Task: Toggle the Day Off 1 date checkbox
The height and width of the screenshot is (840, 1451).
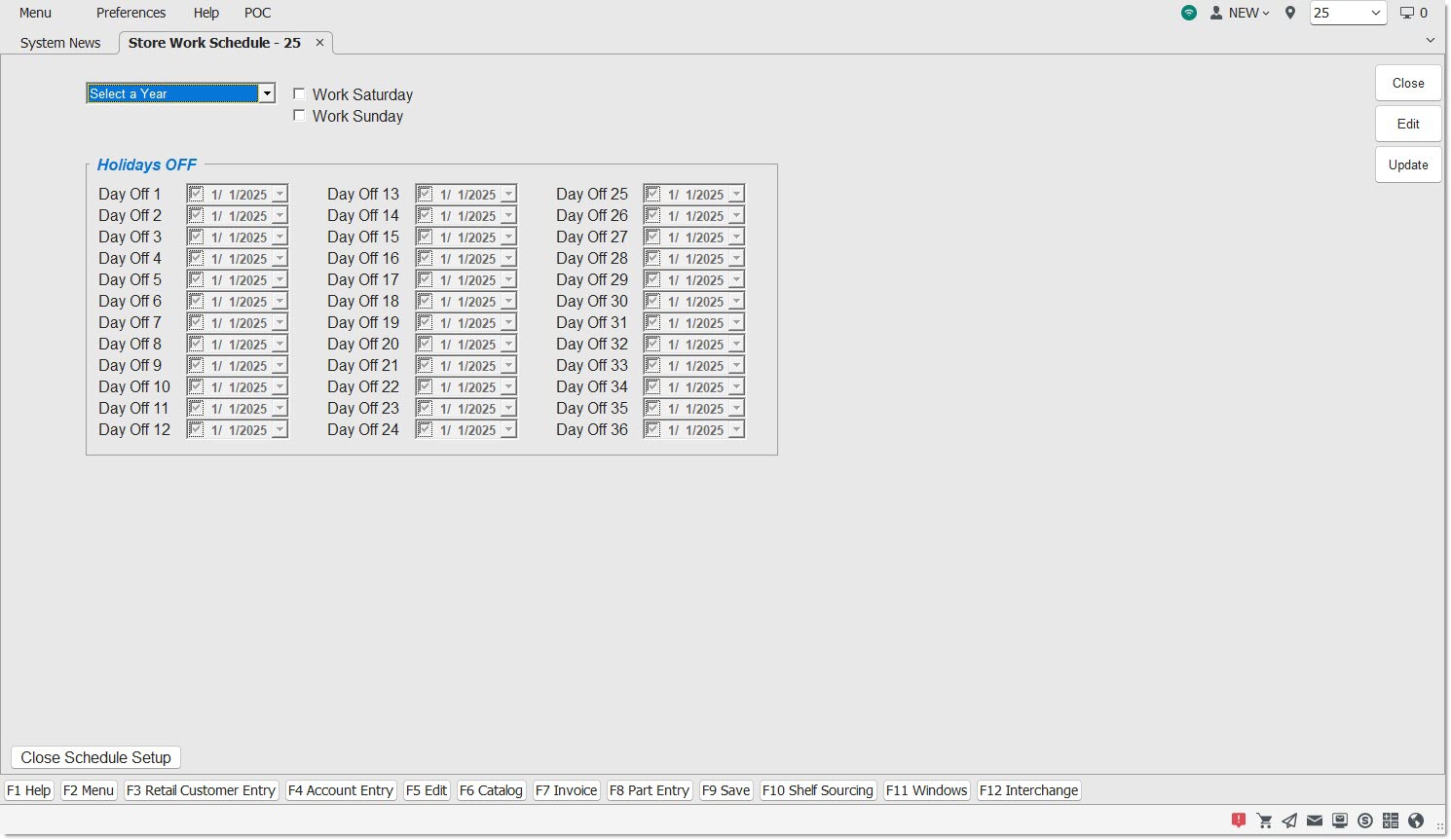Action: coord(197,194)
